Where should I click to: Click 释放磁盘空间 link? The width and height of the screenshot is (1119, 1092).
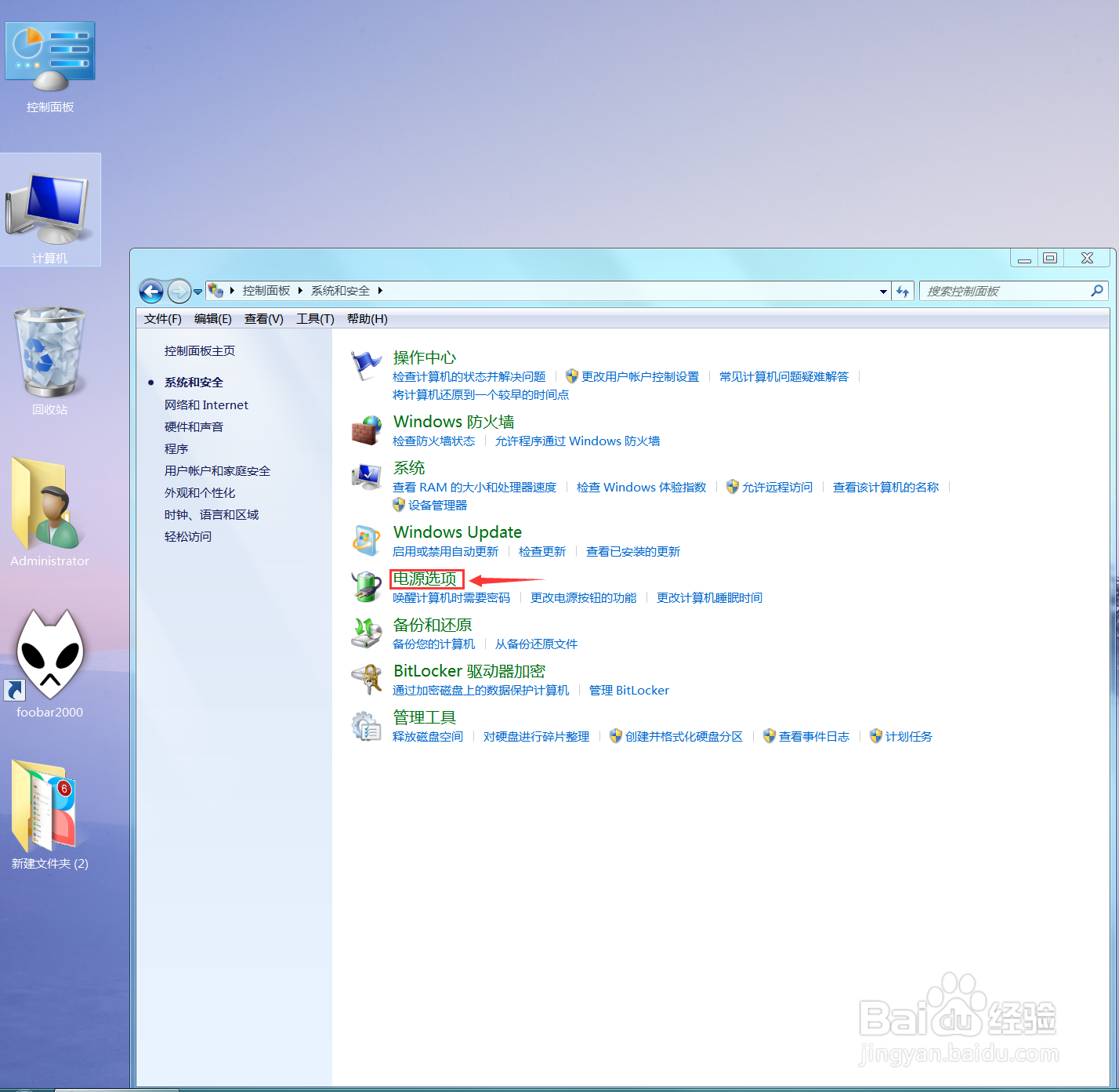point(428,737)
